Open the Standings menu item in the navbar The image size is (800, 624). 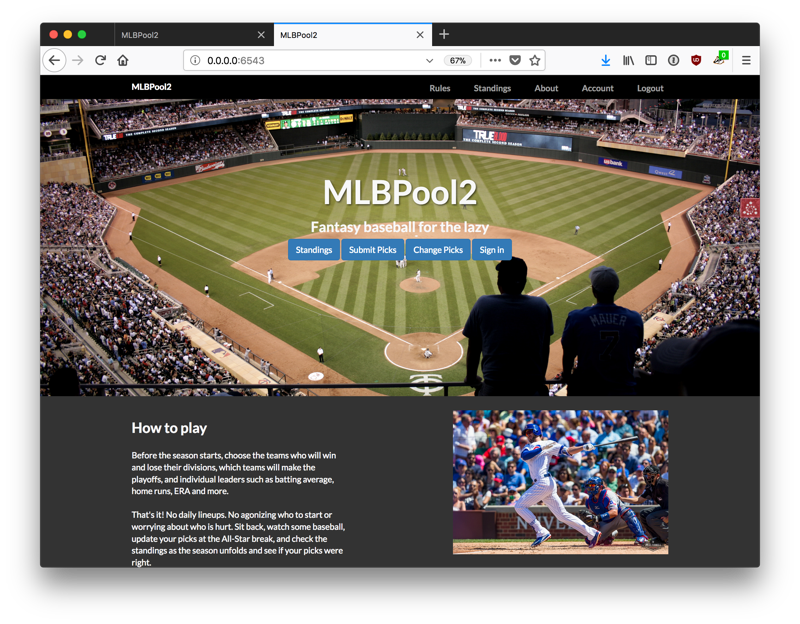[x=493, y=88]
